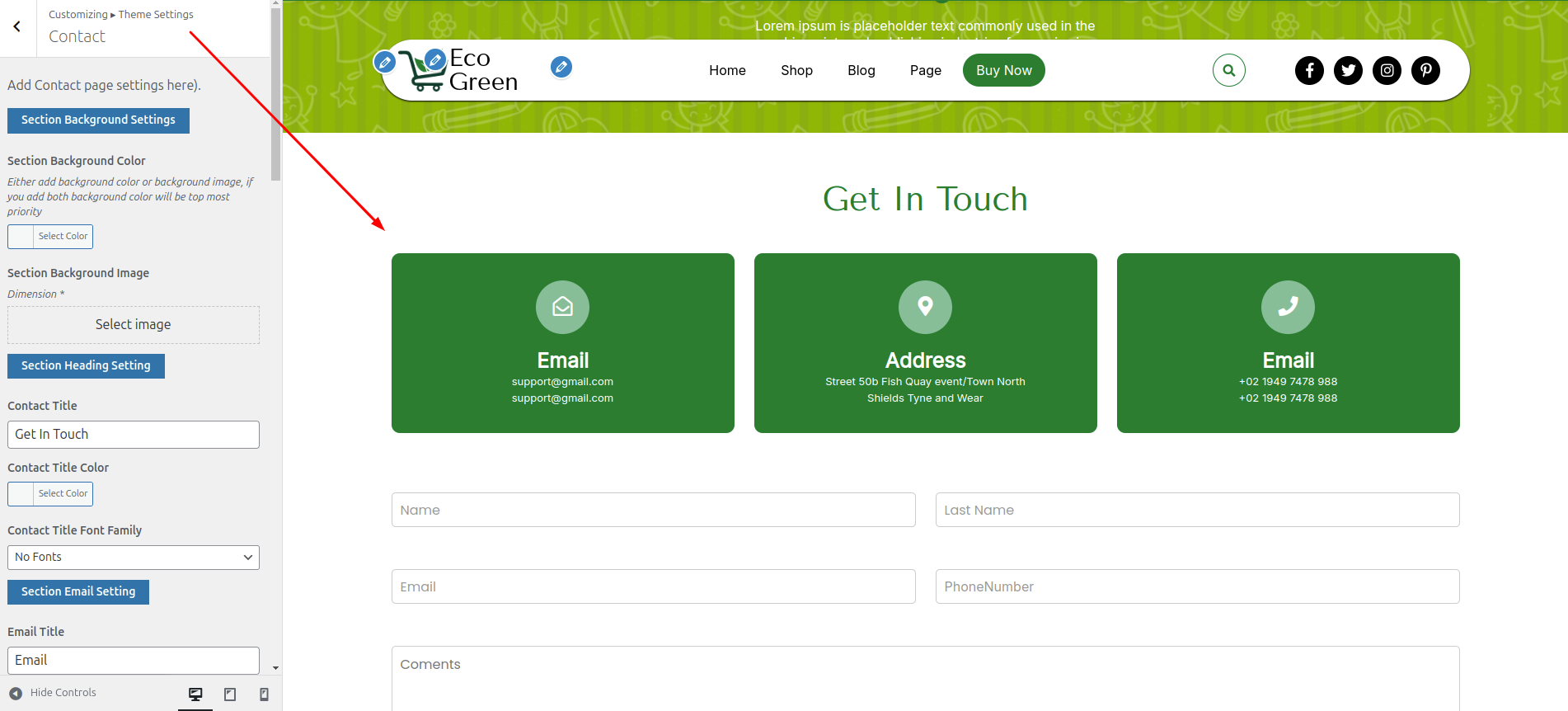The image size is (1568, 711).
Task: Click the sidebar vertical scrollbar thumb
Action: (276, 94)
